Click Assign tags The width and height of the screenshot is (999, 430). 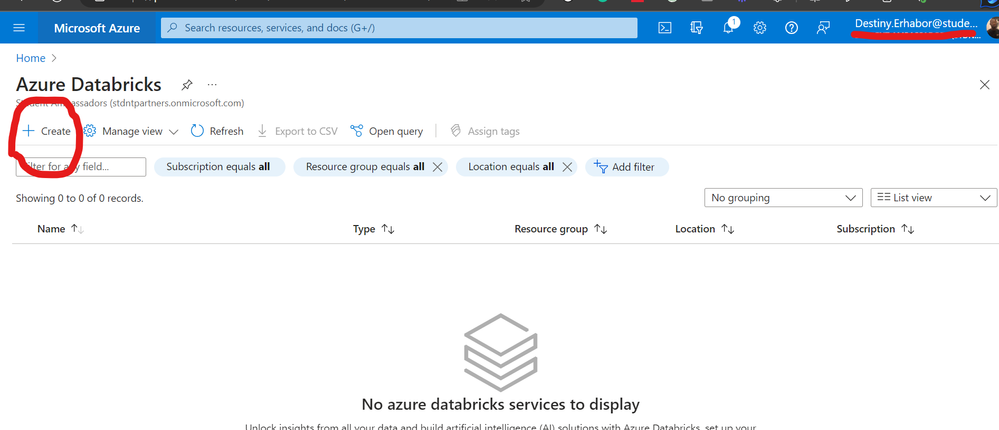[x=485, y=131]
